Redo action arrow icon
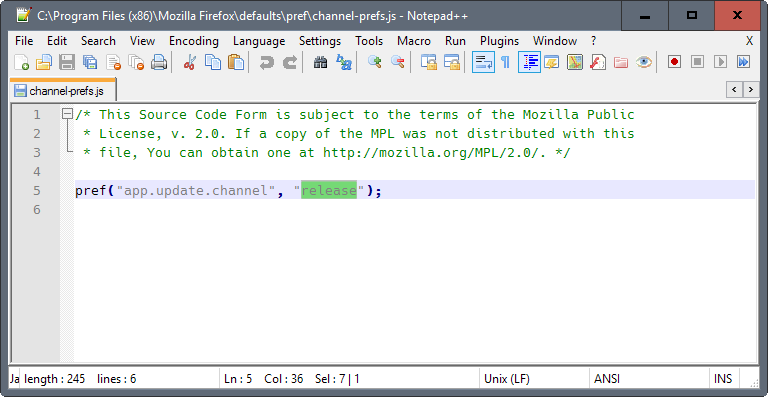This screenshot has width=768, height=397. click(290, 62)
